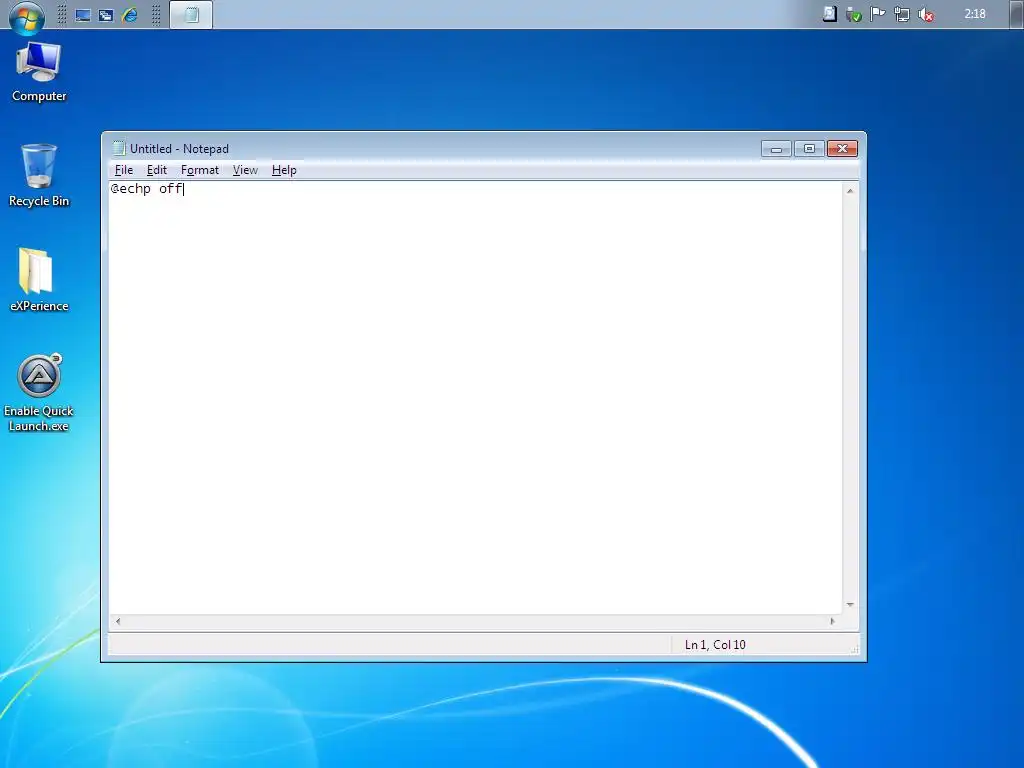Select the Notepad taskbar button
The width and height of the screenshot is (1024, 768).
coord(191,14)
